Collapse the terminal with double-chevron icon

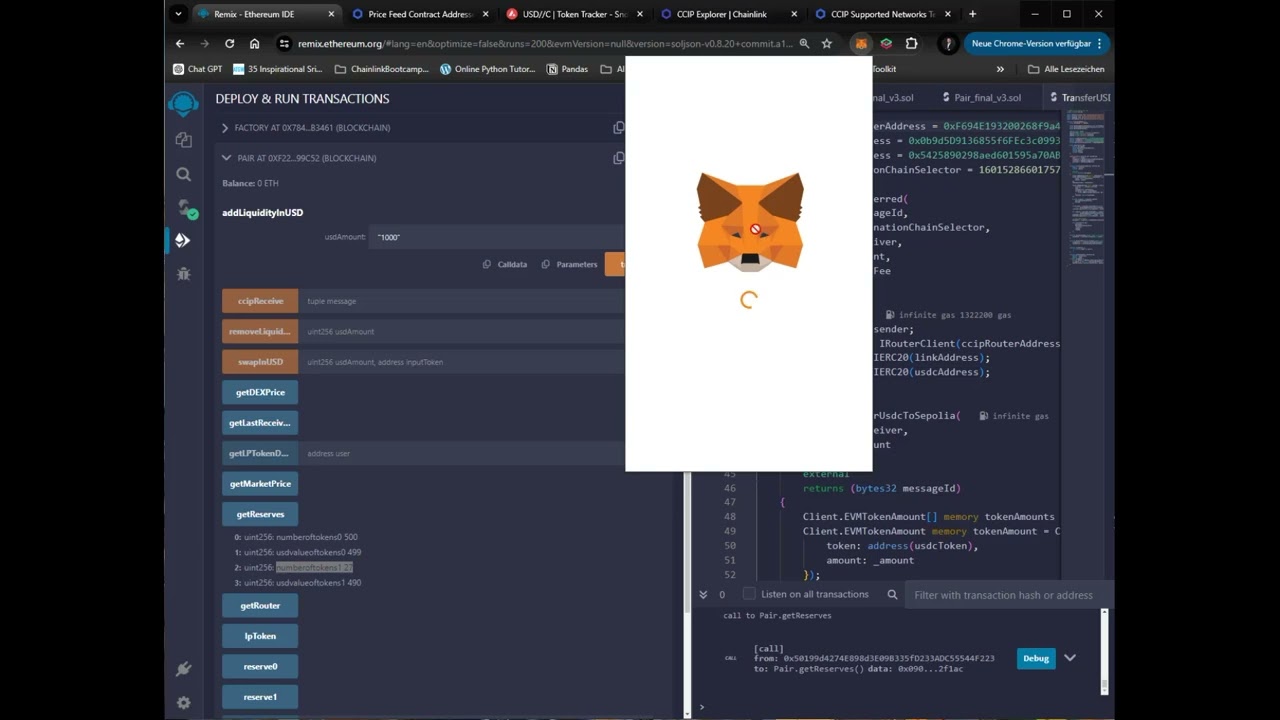pos(702,594)
